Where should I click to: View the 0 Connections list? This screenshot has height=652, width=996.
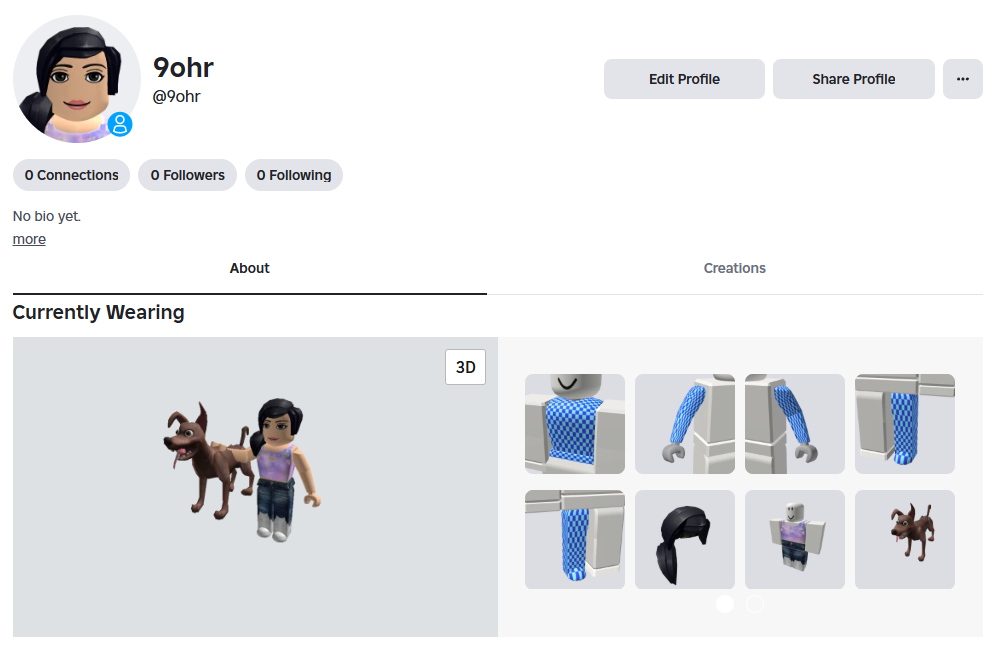(71, 175)
